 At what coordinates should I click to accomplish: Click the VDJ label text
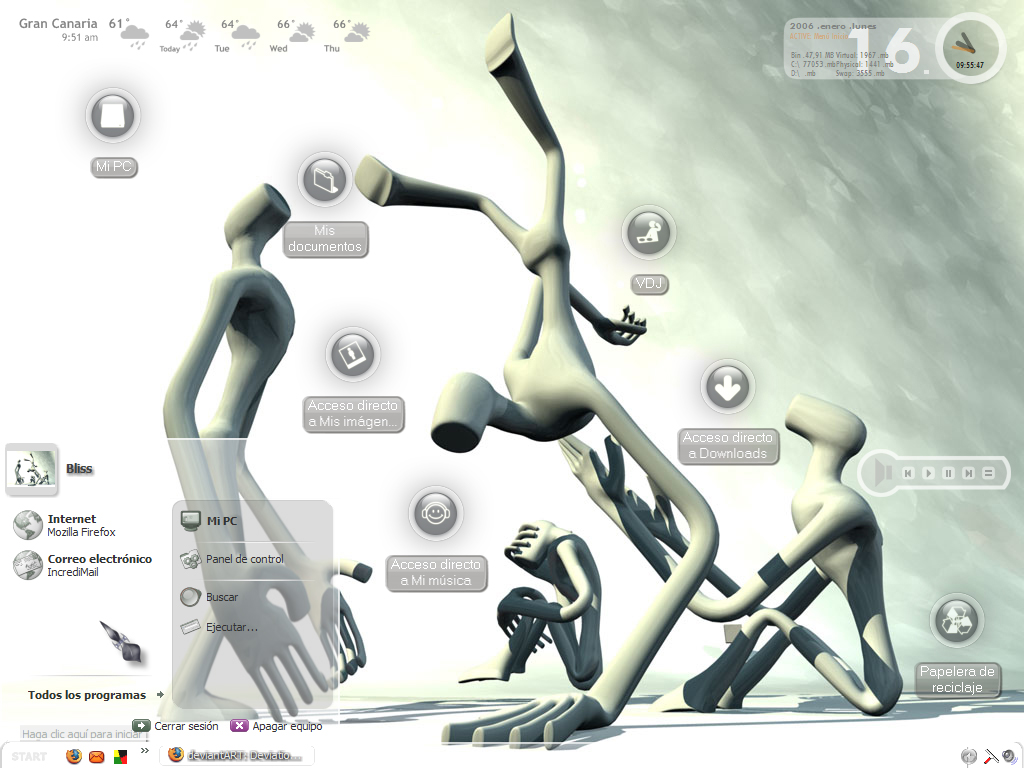[648, 283]
